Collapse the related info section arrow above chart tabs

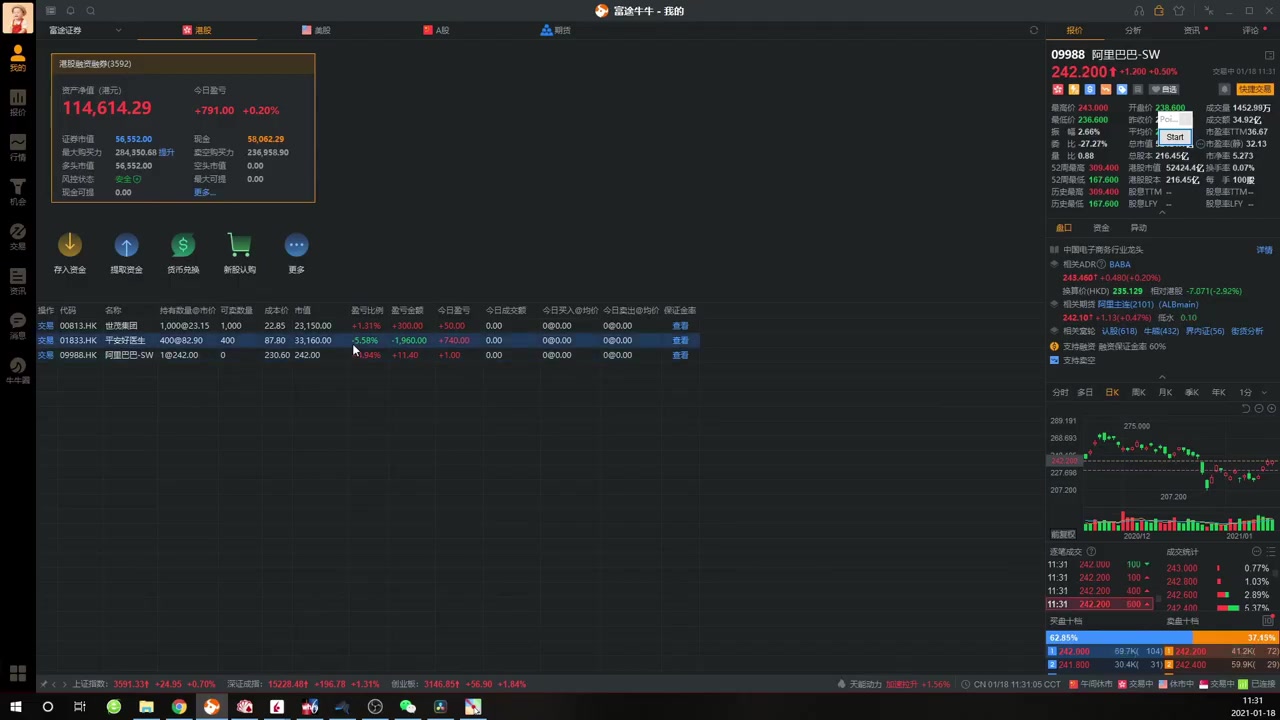(x=1162, y=377)
